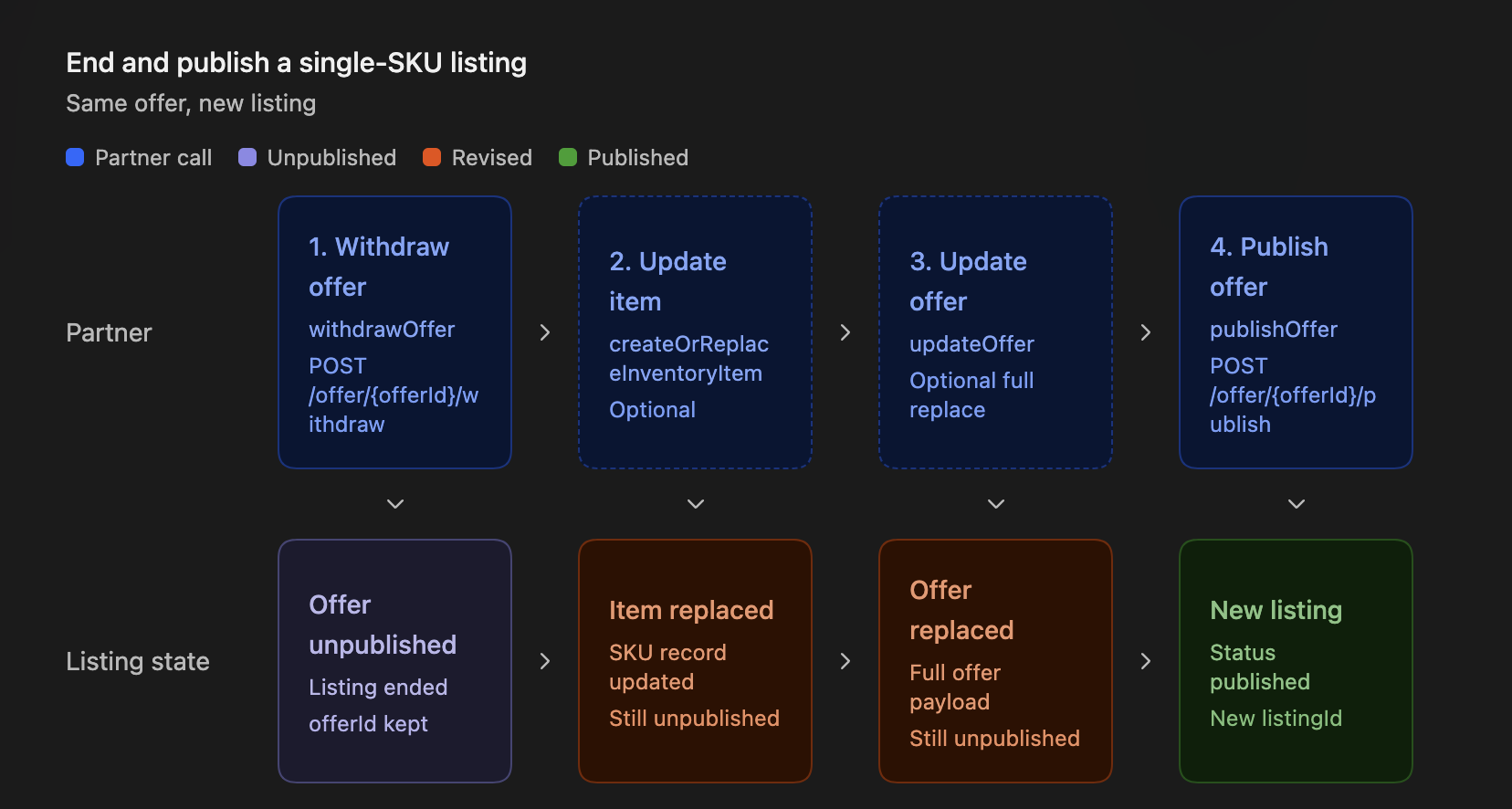Click the "withdrawOffer" method name
The height and width of the screenshot is (809, 1512).
[x=382, y=330]
